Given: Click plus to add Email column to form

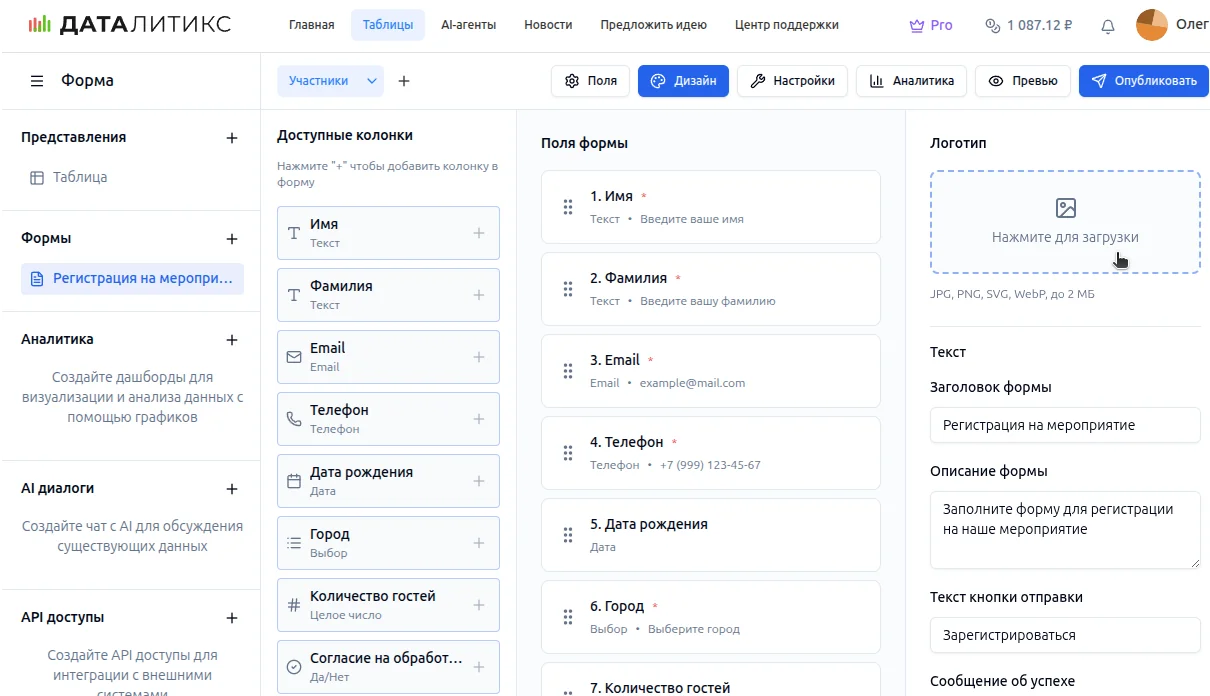Looking at the screenshot, I should 479,357.
